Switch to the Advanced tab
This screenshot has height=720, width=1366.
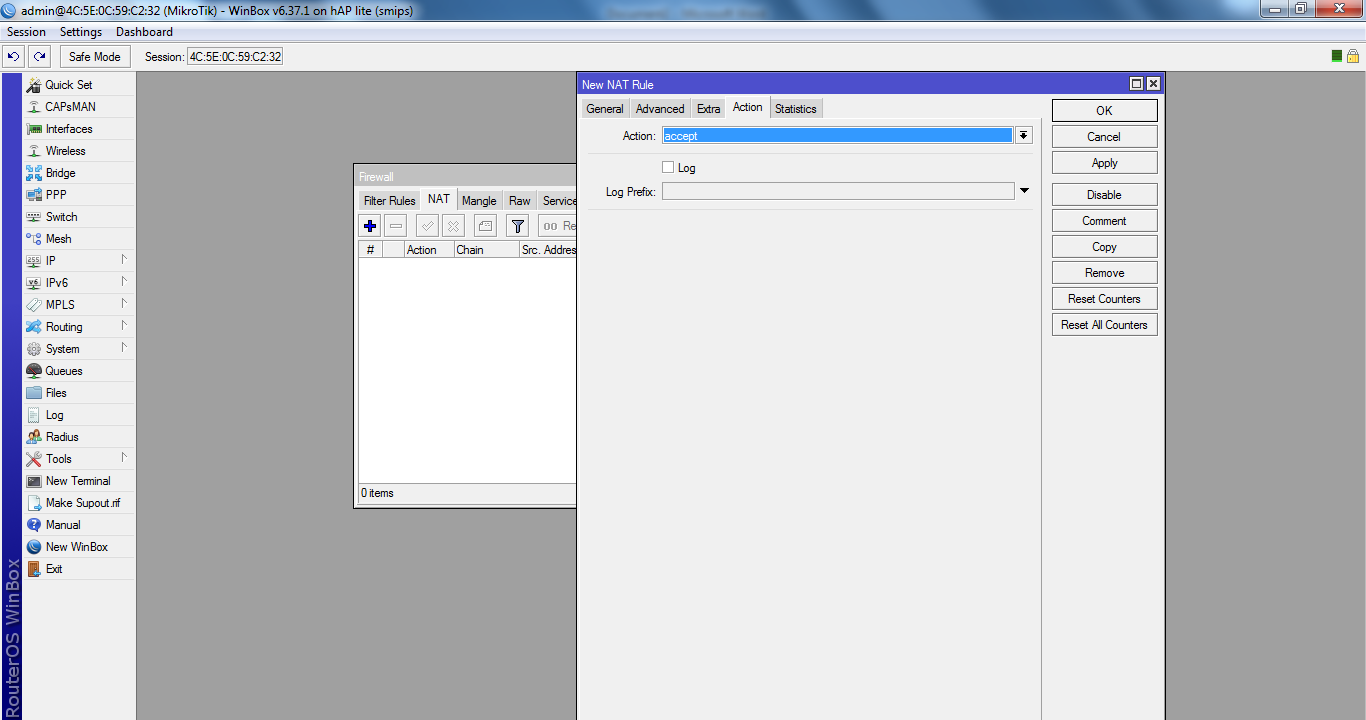coord(660,109)
